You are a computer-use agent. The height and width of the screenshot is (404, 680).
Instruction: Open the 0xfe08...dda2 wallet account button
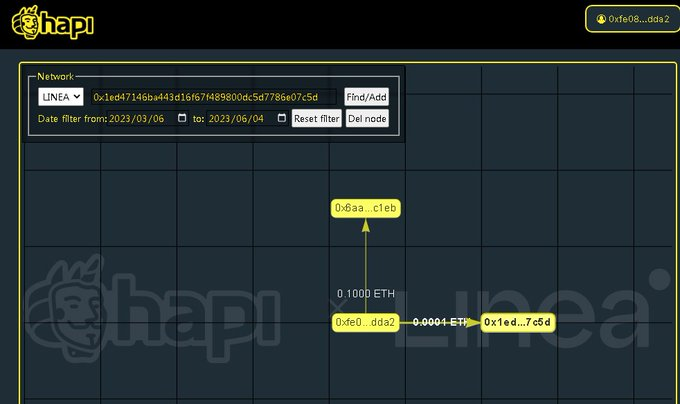(x=633, y=19)
